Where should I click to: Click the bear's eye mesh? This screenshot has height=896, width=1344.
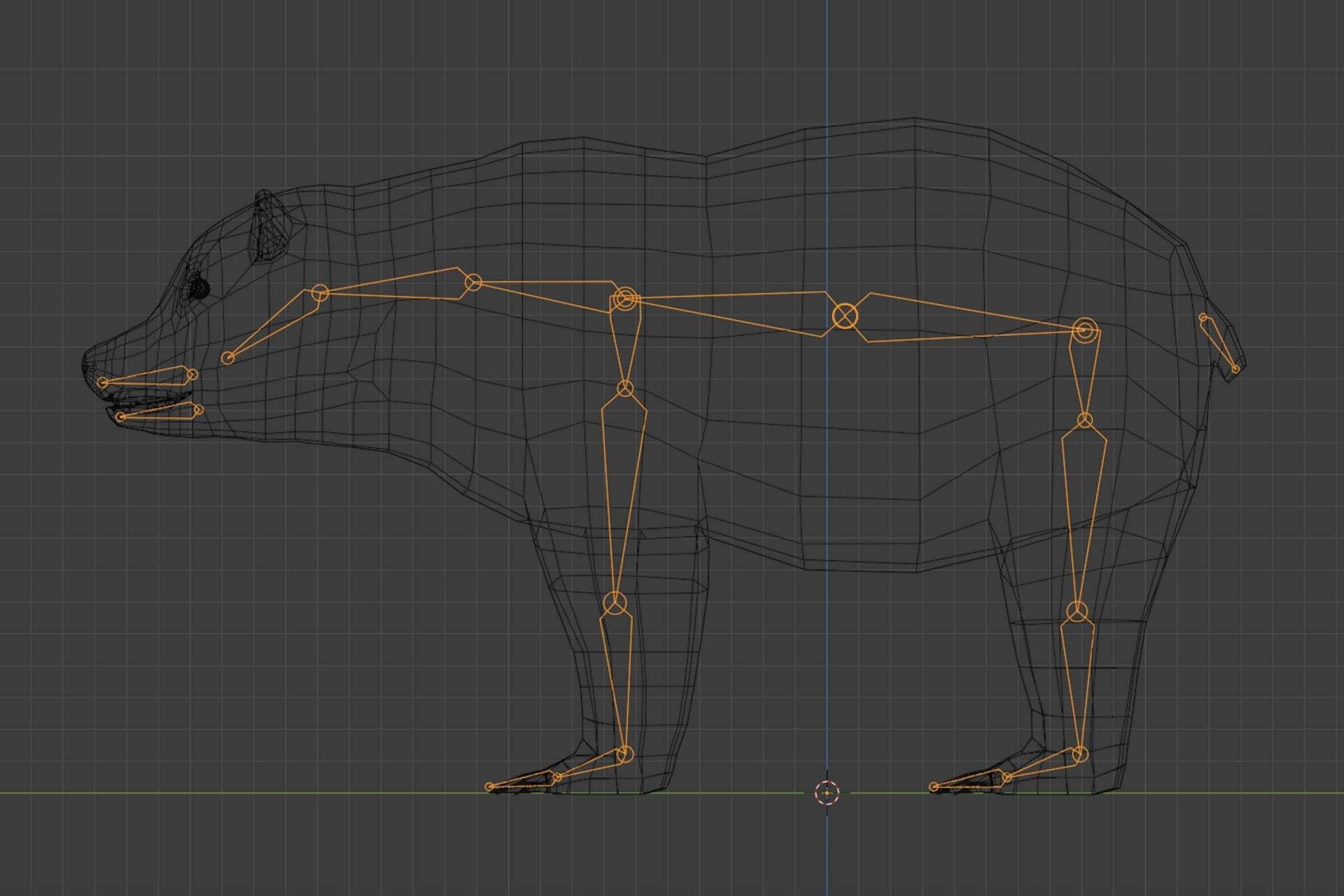pyautogui.click(x=199, y=287)
